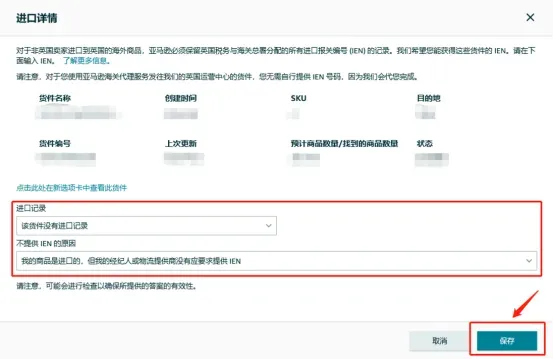Close the 进口详情 dialog with the X
554x360 pixels.
point(530,17)
